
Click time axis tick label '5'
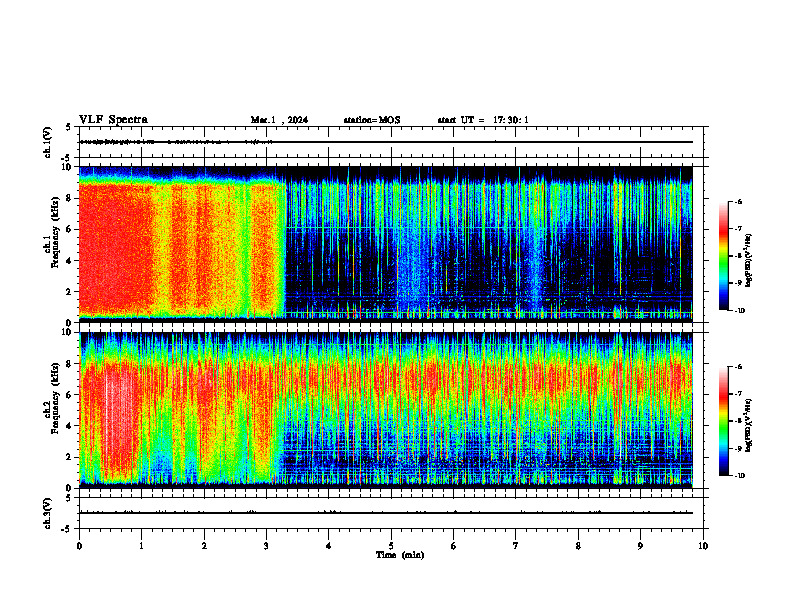click(x=391, y=546)
